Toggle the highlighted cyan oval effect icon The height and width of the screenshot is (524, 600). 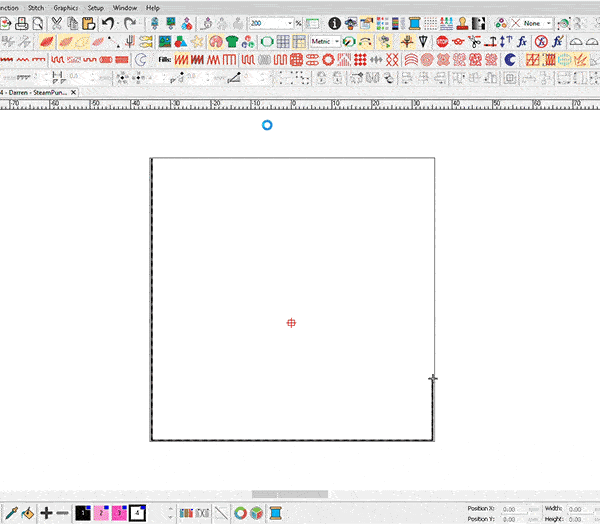pos(564,60)
